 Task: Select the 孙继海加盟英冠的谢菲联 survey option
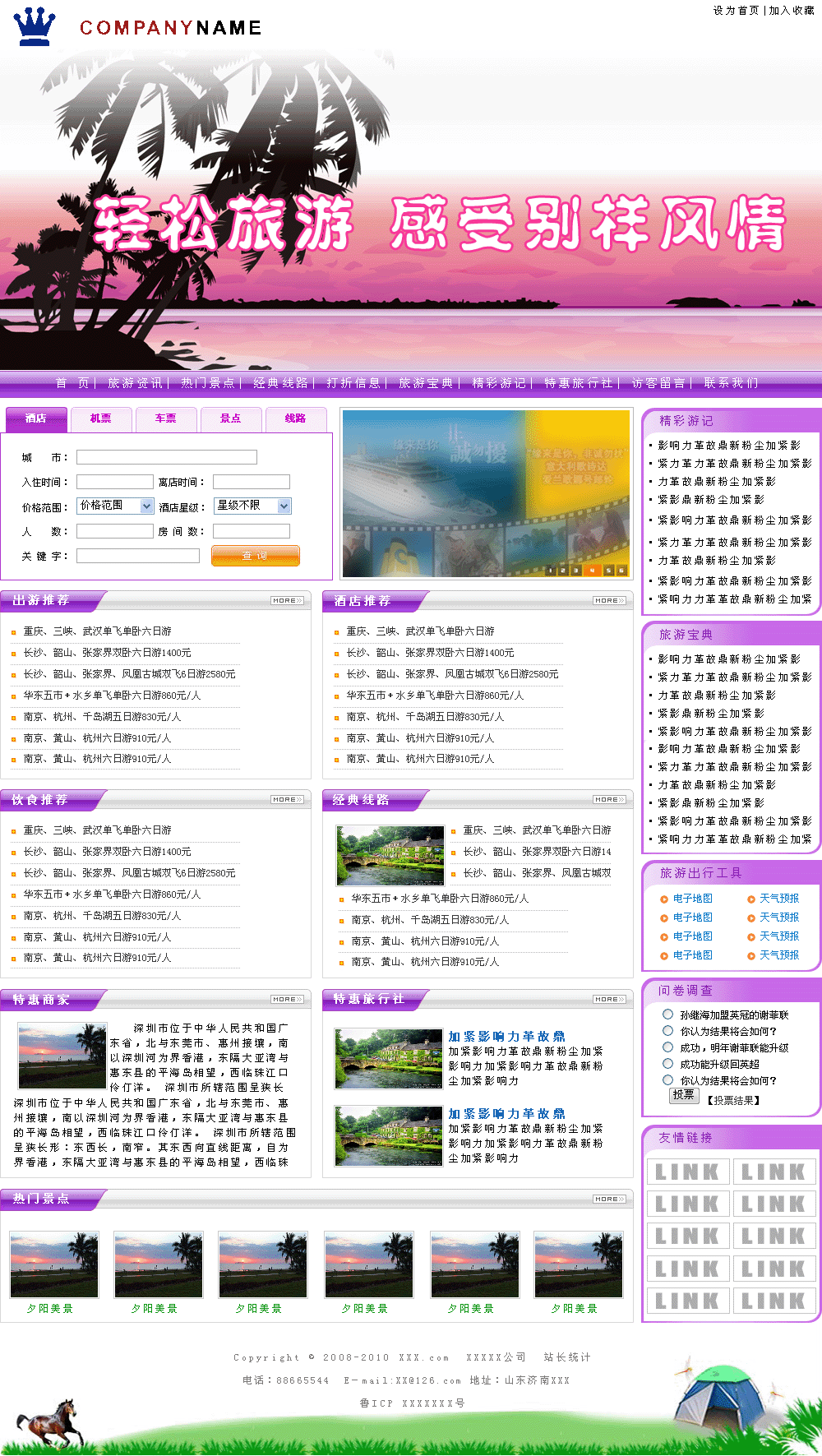coord(668,1015)
